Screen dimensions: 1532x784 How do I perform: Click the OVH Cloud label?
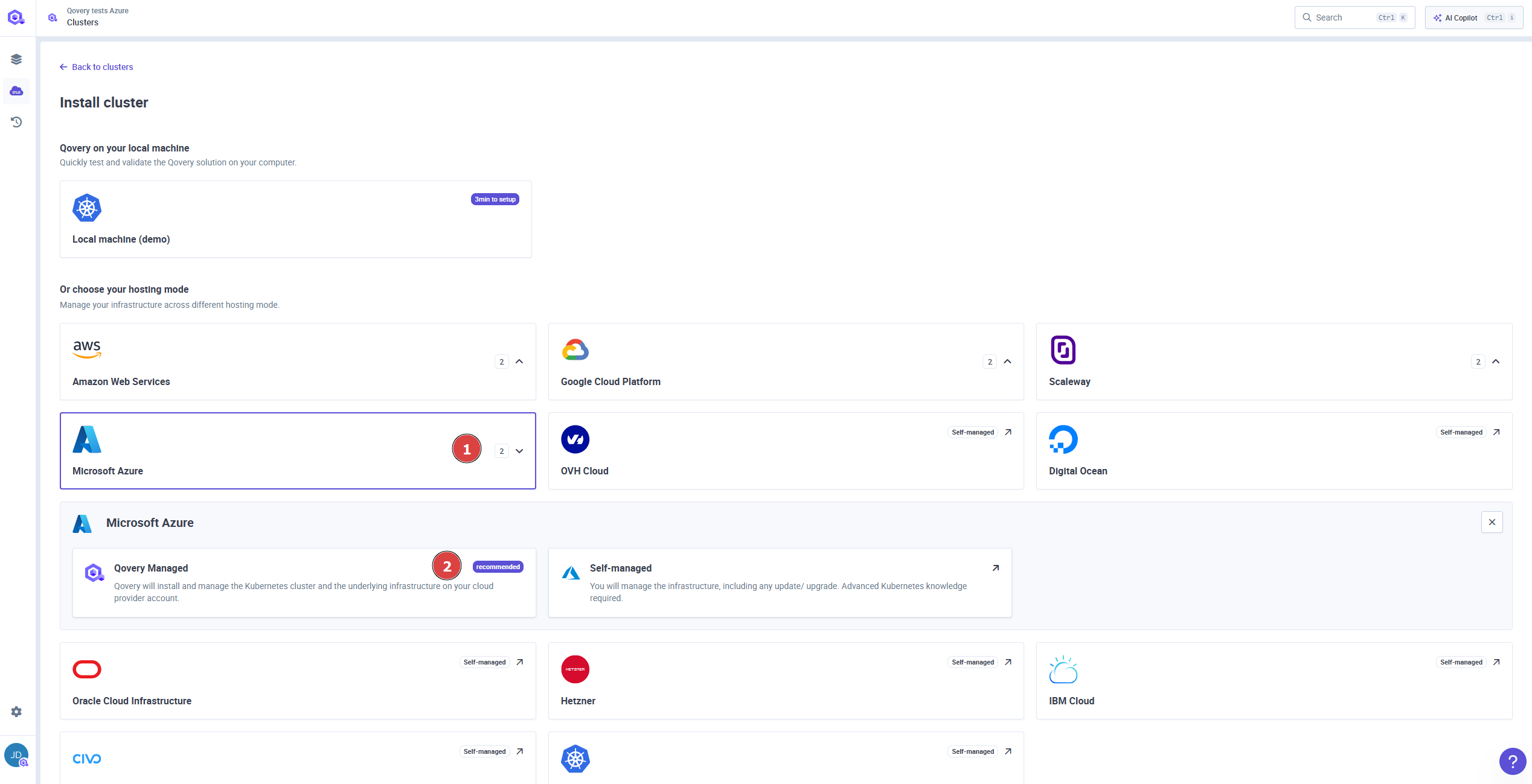585,471
